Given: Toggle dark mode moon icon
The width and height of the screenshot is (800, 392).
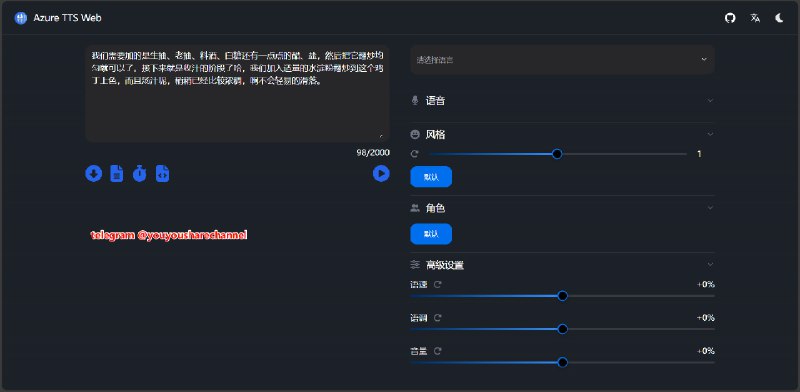Looking at the screenshot, I should coord(779,18).
